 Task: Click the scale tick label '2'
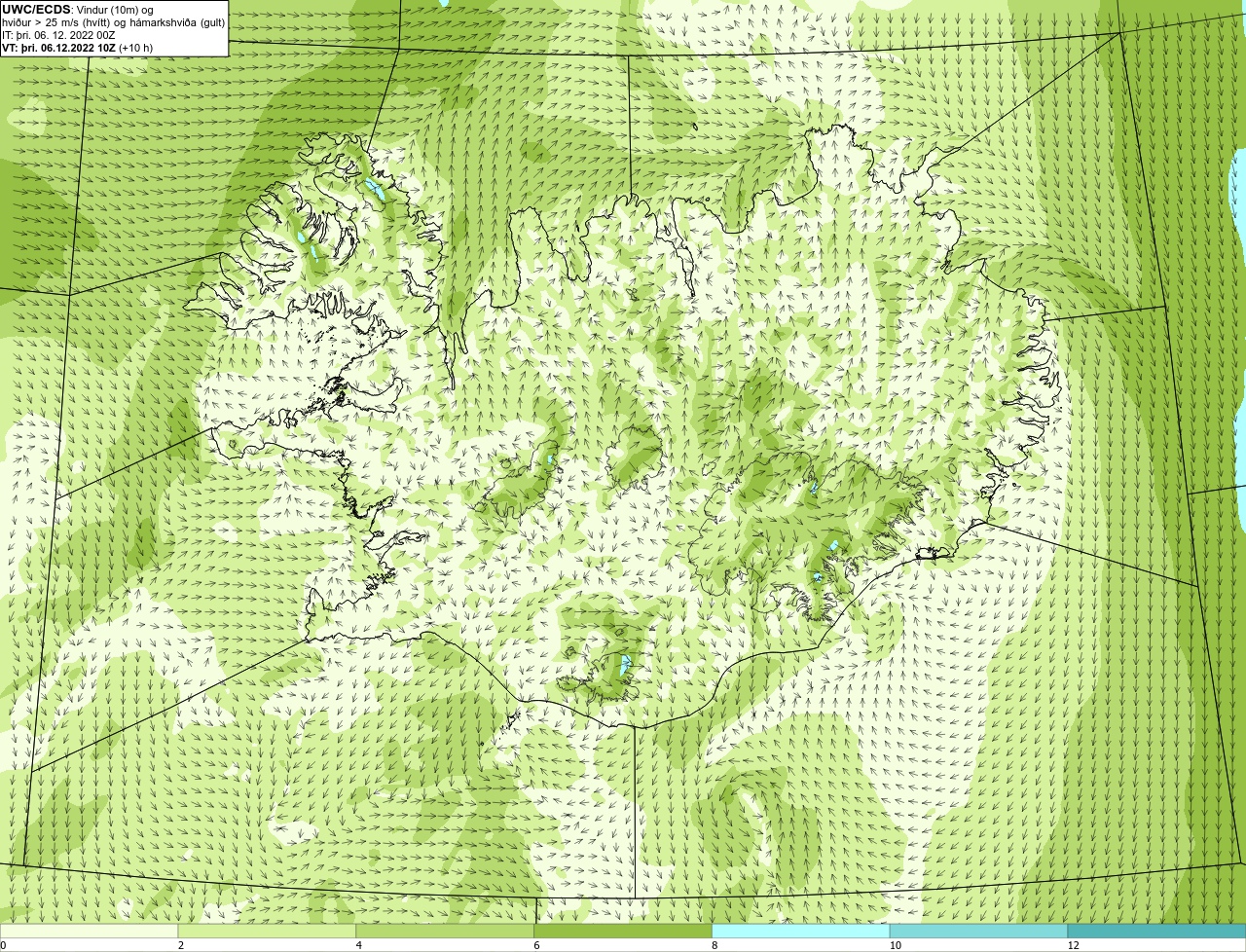(x=180, y=945)
